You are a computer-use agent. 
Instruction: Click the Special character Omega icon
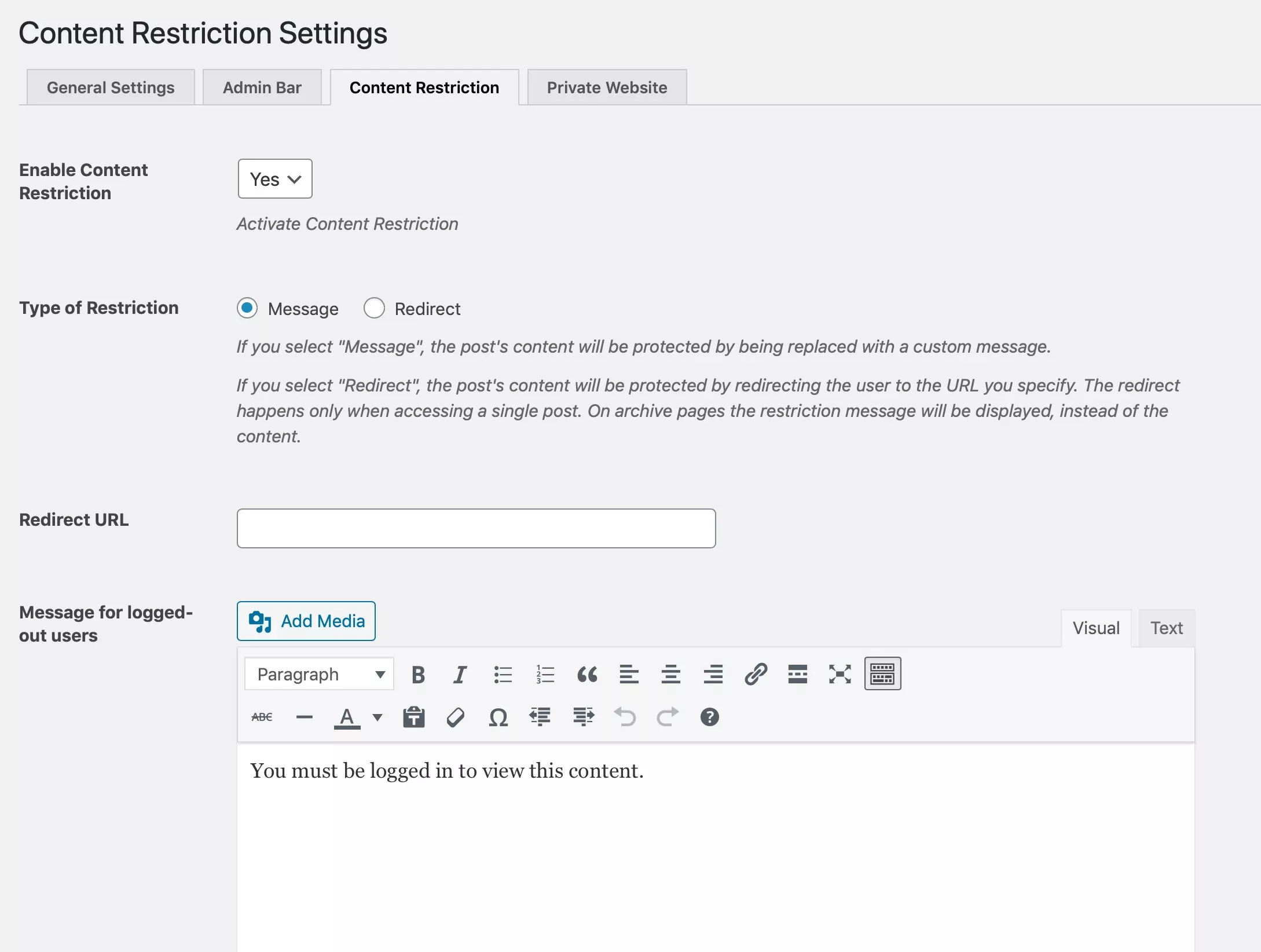[498, 717]
